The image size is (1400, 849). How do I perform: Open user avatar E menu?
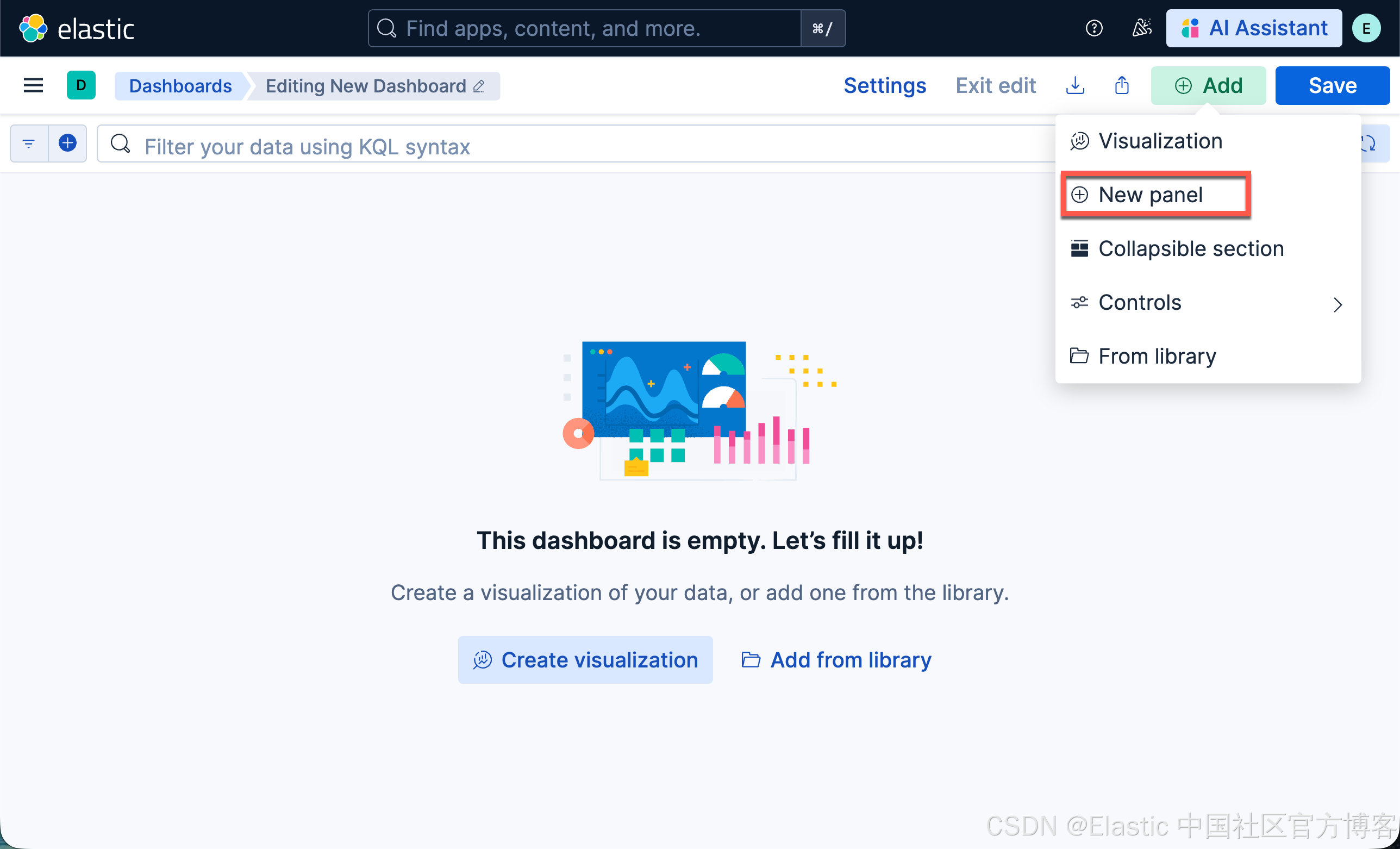point(1366,28)
